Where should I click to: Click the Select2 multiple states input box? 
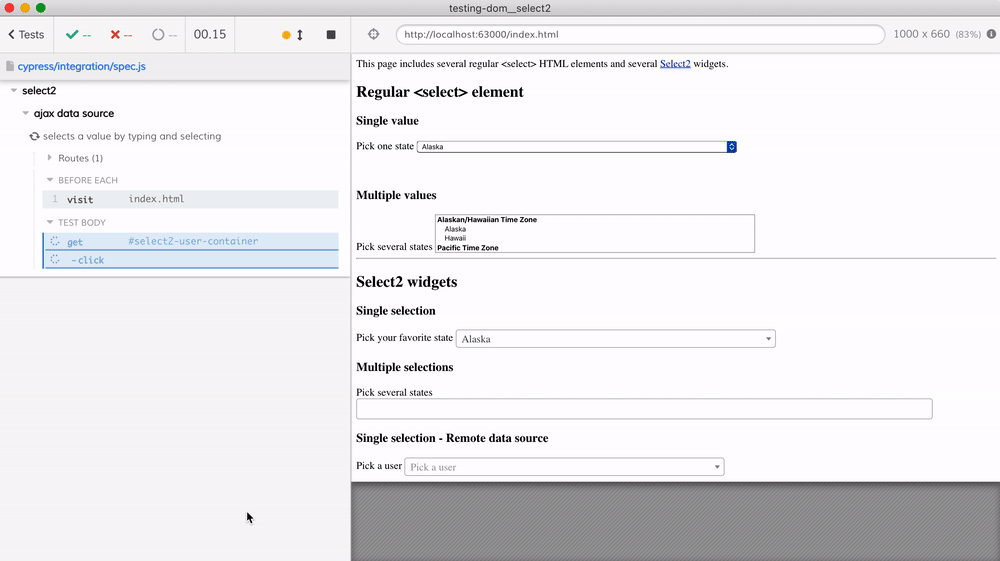point(644,409)
